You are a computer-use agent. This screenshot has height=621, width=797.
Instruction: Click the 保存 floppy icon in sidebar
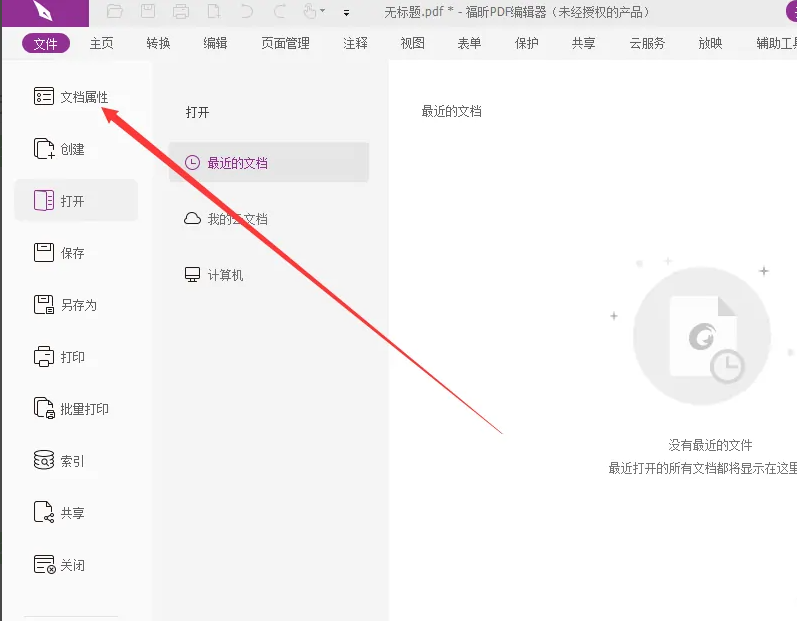[x=44, y=253]
